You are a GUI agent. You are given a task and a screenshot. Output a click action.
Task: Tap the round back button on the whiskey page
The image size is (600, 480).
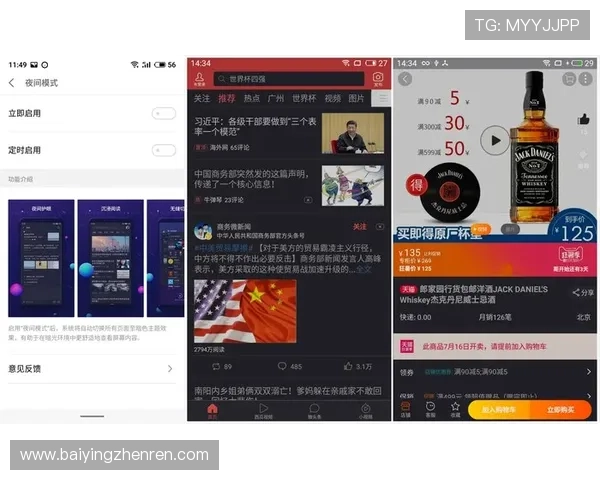pos(405,79)
